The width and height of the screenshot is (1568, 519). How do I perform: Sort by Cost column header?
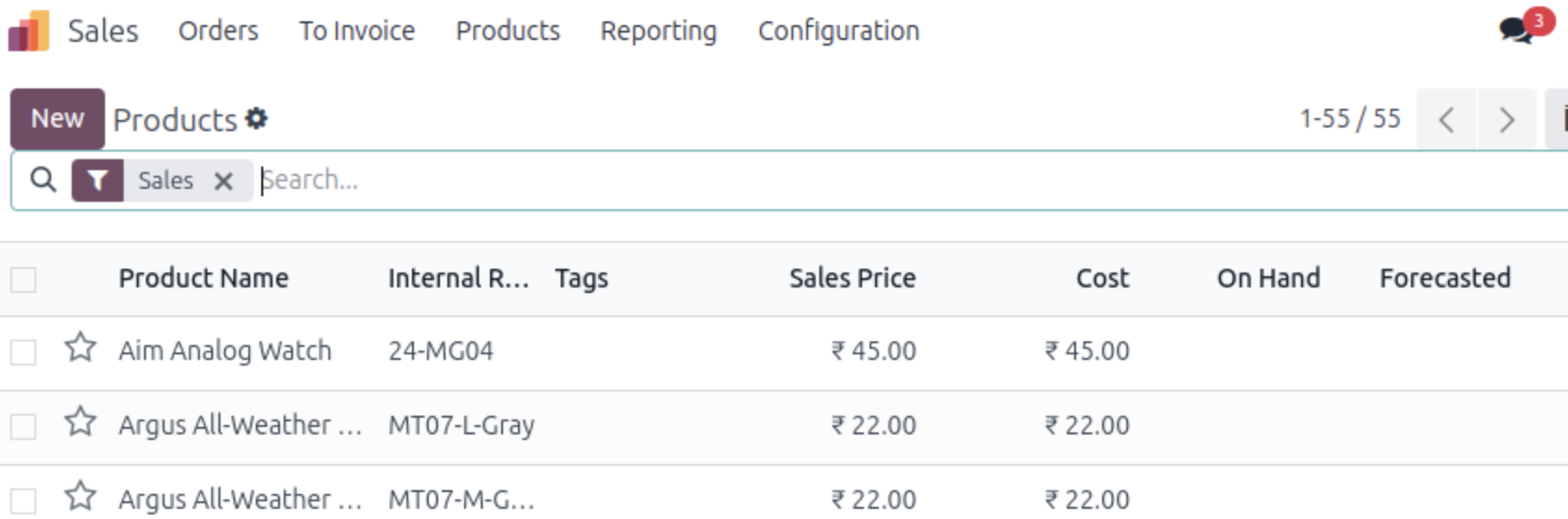[1103, 278]
